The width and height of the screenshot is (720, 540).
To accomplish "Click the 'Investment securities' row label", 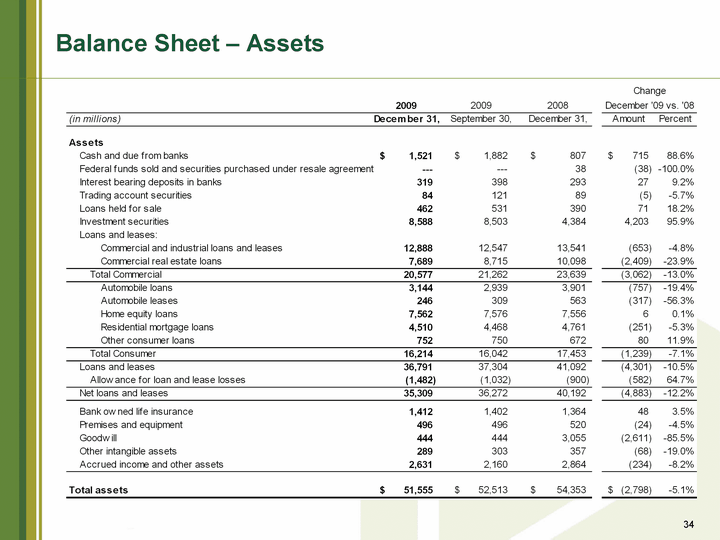I will coord(124,222).
